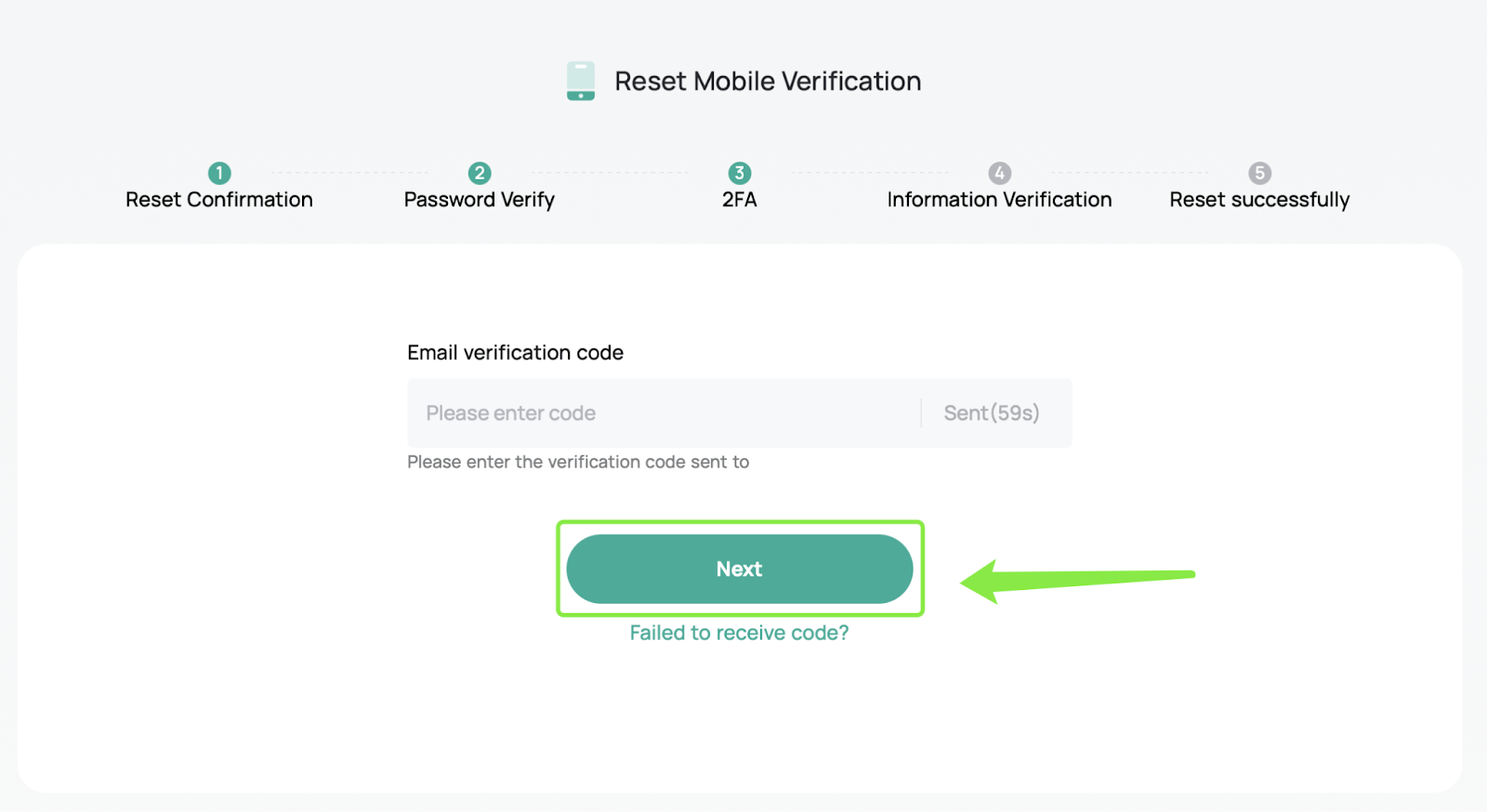Select the step 1 circle icon
Viewport: 1487px width, 812px height.
(219, 173)
